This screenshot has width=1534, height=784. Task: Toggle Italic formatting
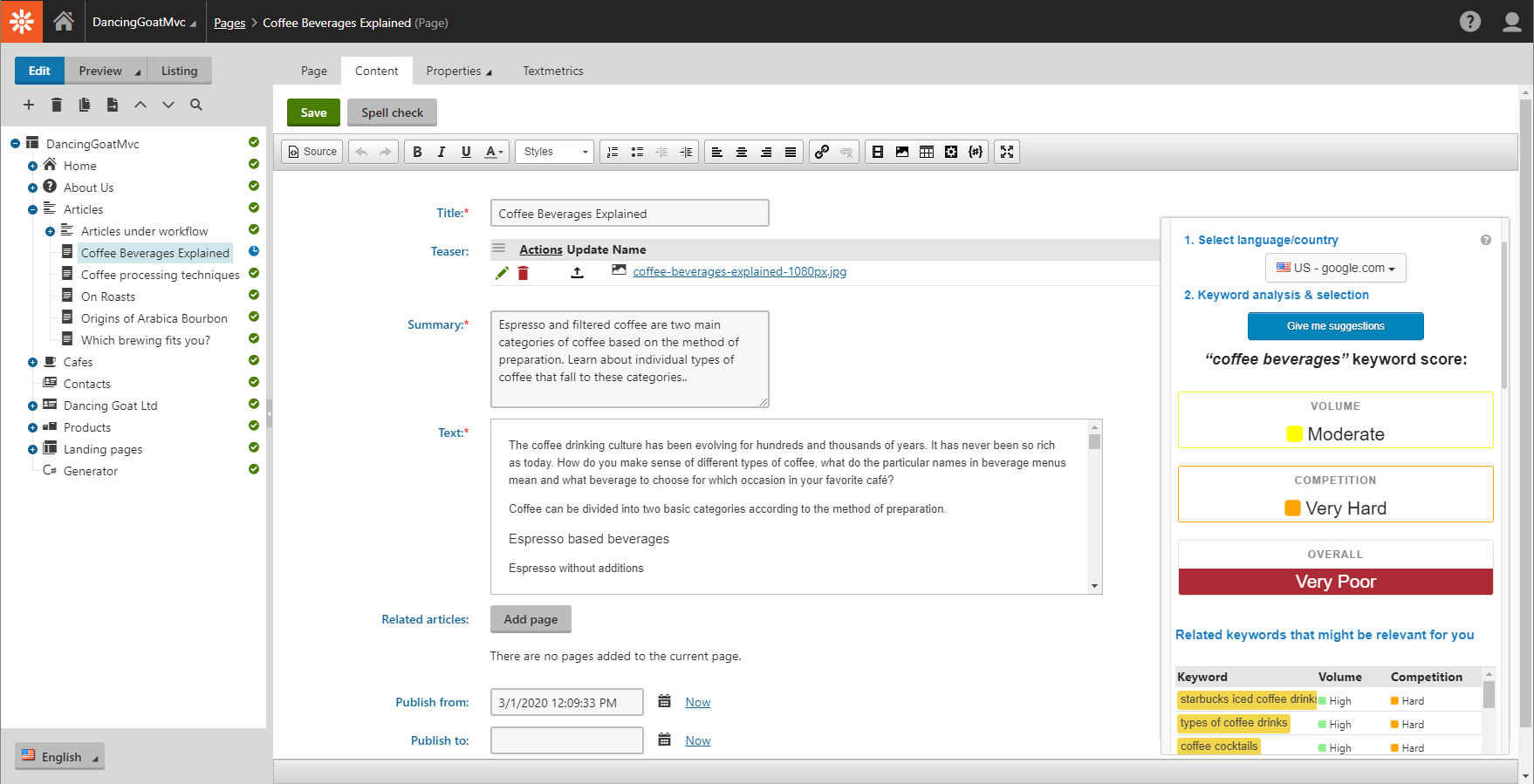click(442, 152)
